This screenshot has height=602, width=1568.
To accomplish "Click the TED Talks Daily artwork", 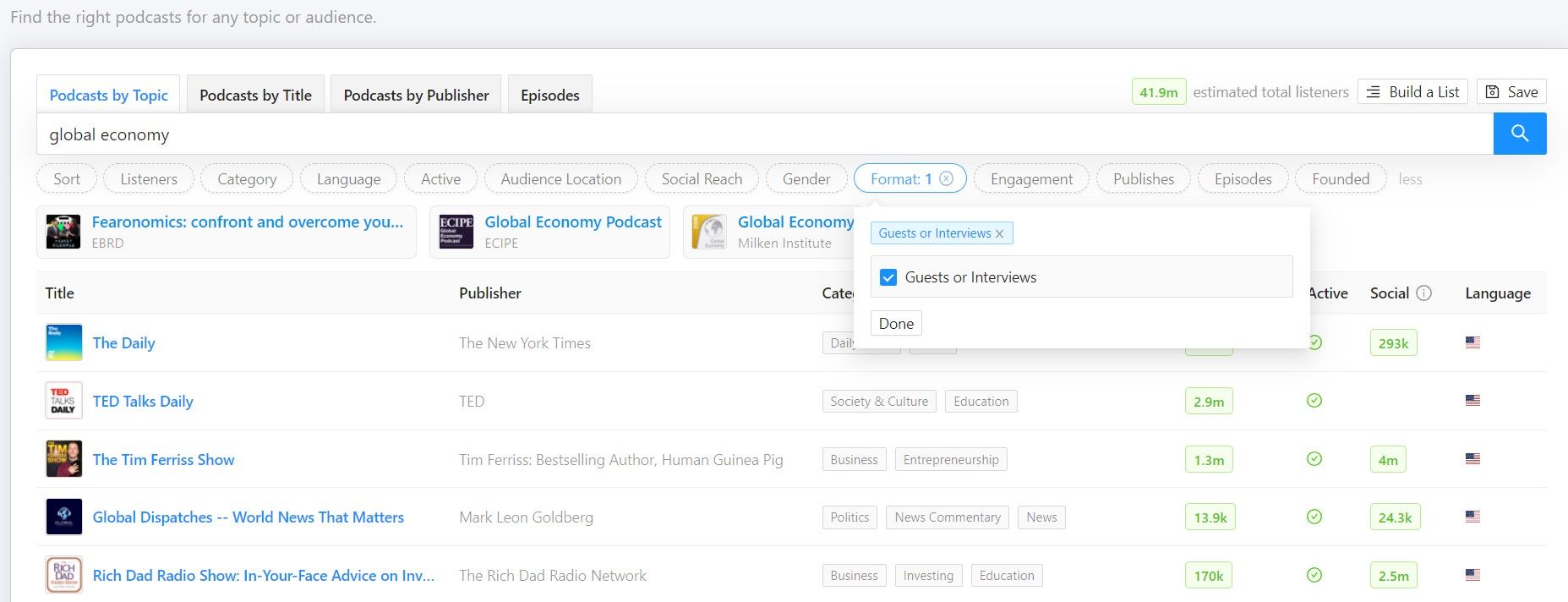I will (63, 401).
